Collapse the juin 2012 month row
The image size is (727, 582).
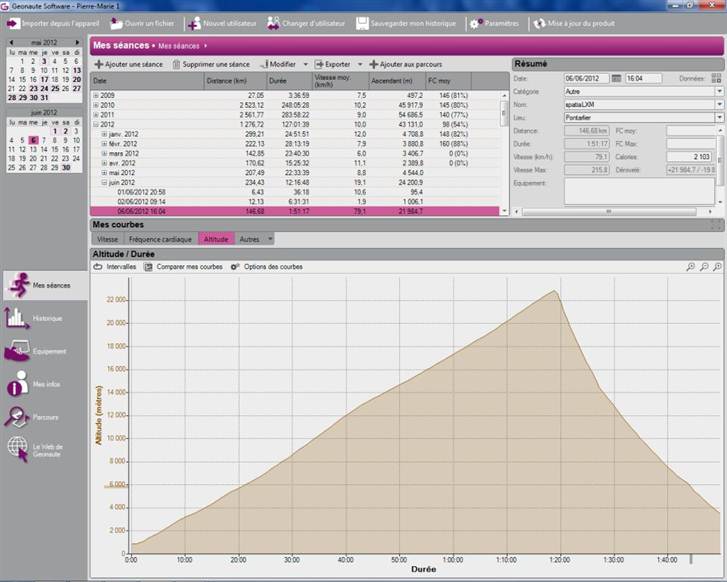tap(105, 182)
